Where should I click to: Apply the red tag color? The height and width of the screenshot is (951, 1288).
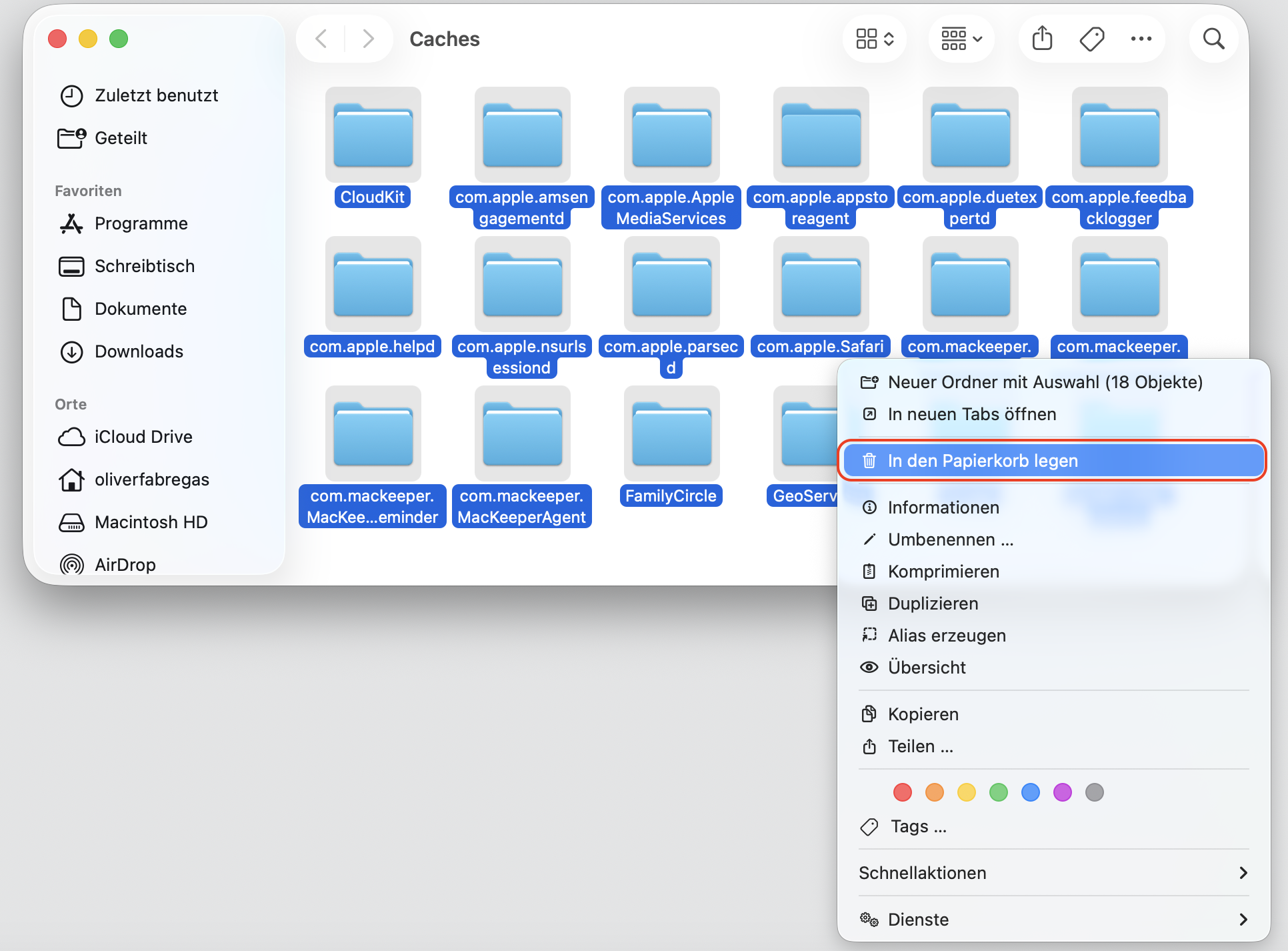(x=903, y=792)
